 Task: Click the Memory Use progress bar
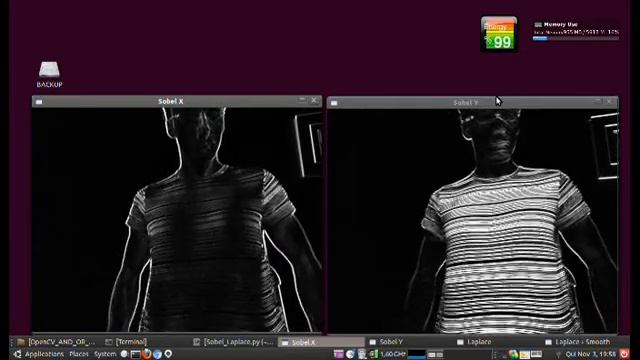(576, 38)
